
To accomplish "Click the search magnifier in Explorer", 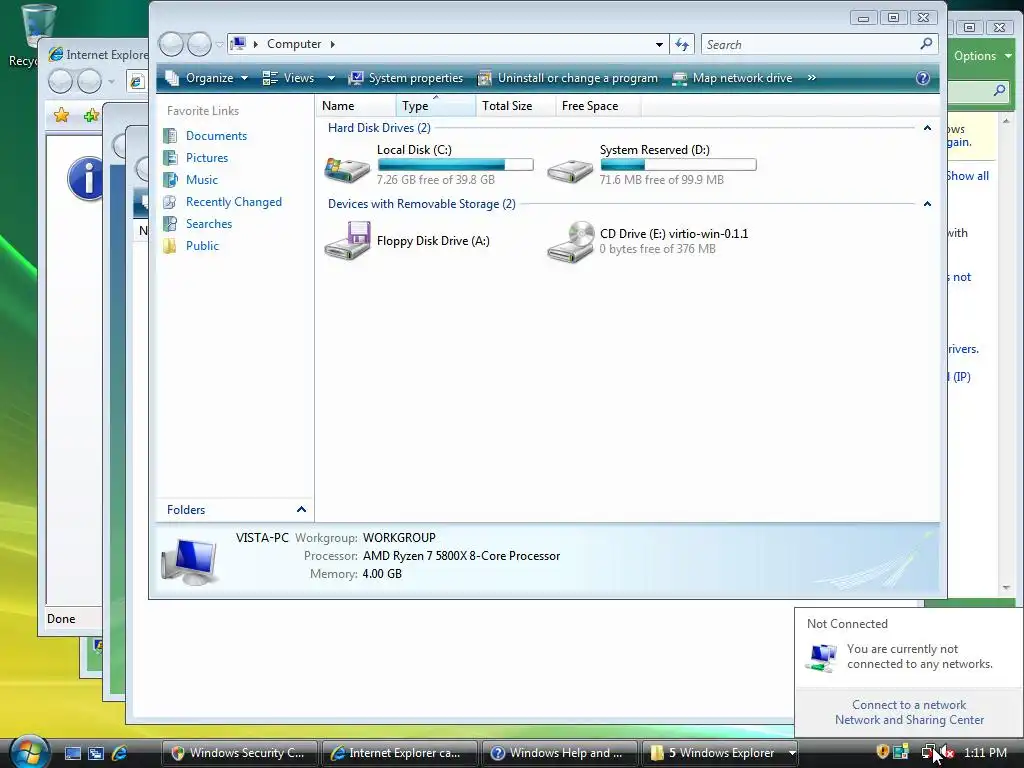I will click(926, 44).
